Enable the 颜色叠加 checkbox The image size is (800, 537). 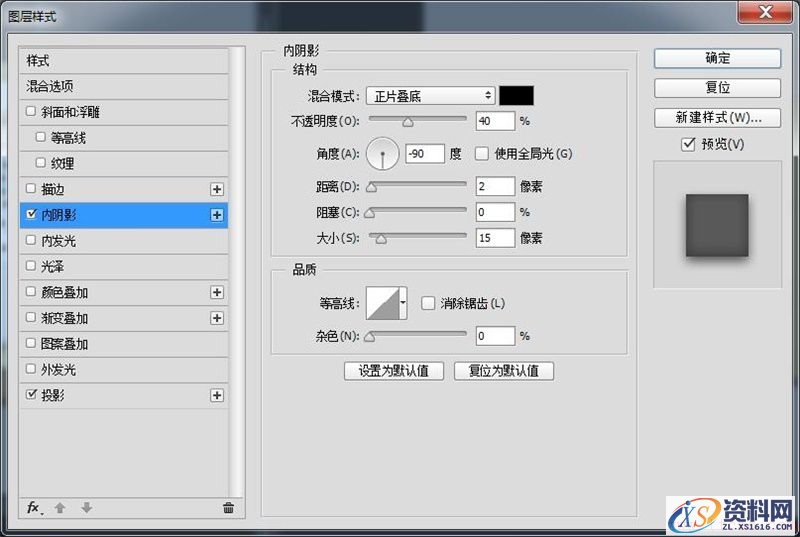pos(31,291)
